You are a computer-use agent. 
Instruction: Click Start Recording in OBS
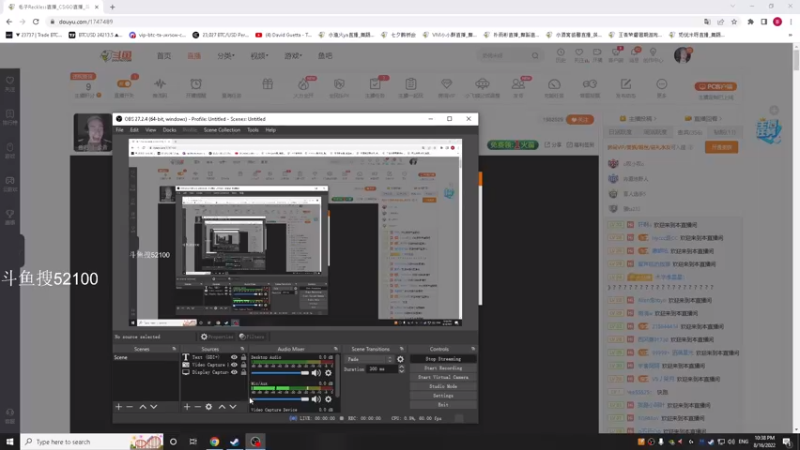[443, 368]
